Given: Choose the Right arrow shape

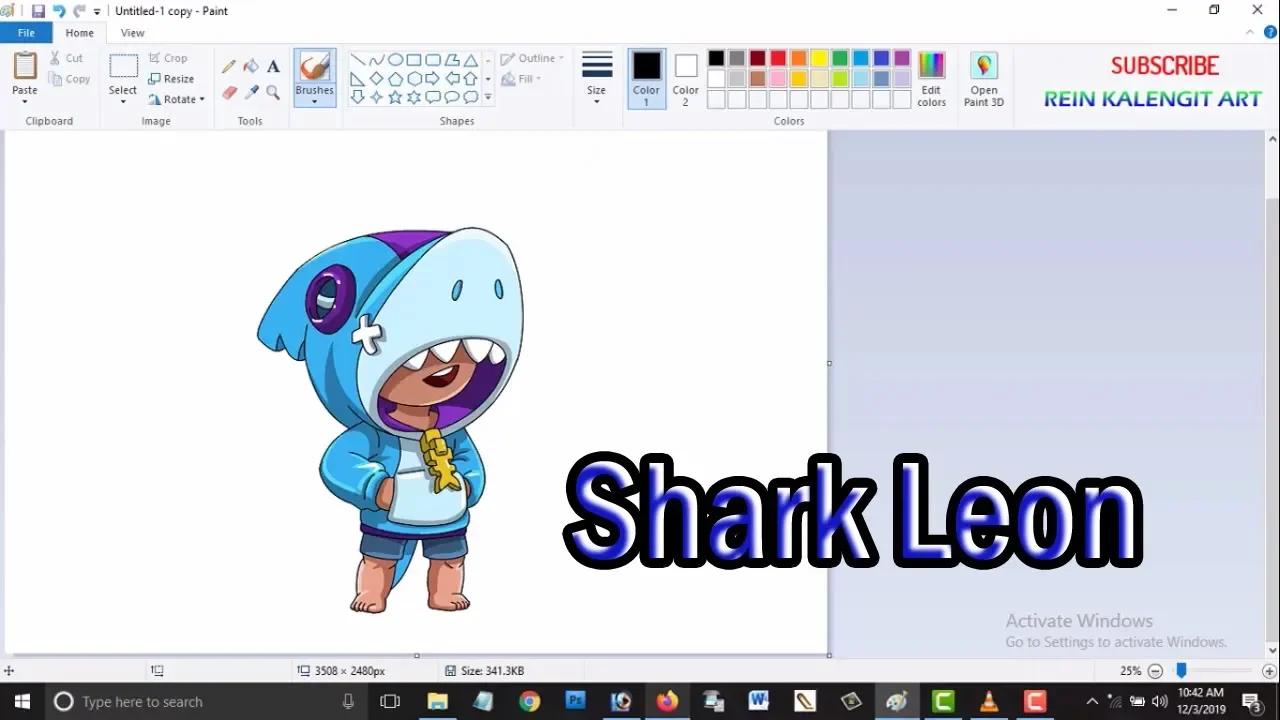Looking at the screenshot, I should pyautogui.click(x=433, y=79).
